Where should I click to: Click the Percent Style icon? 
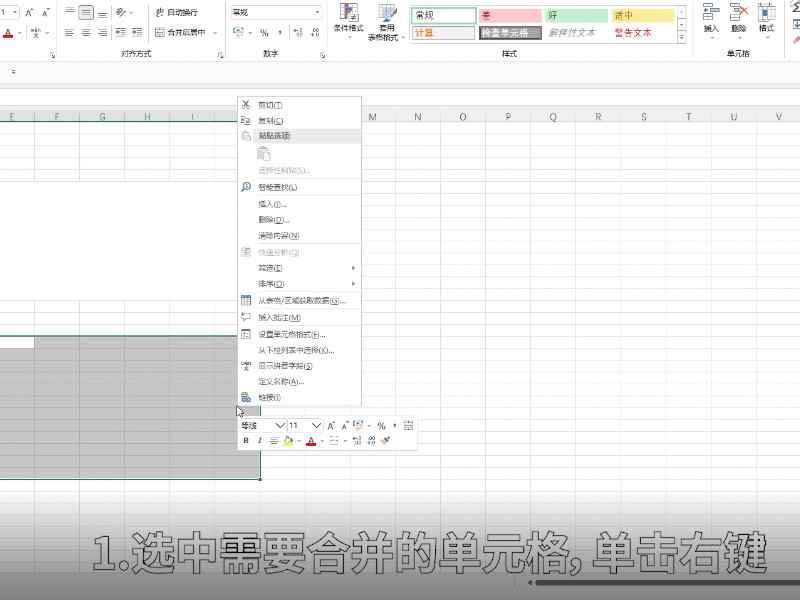pos(263,32)
